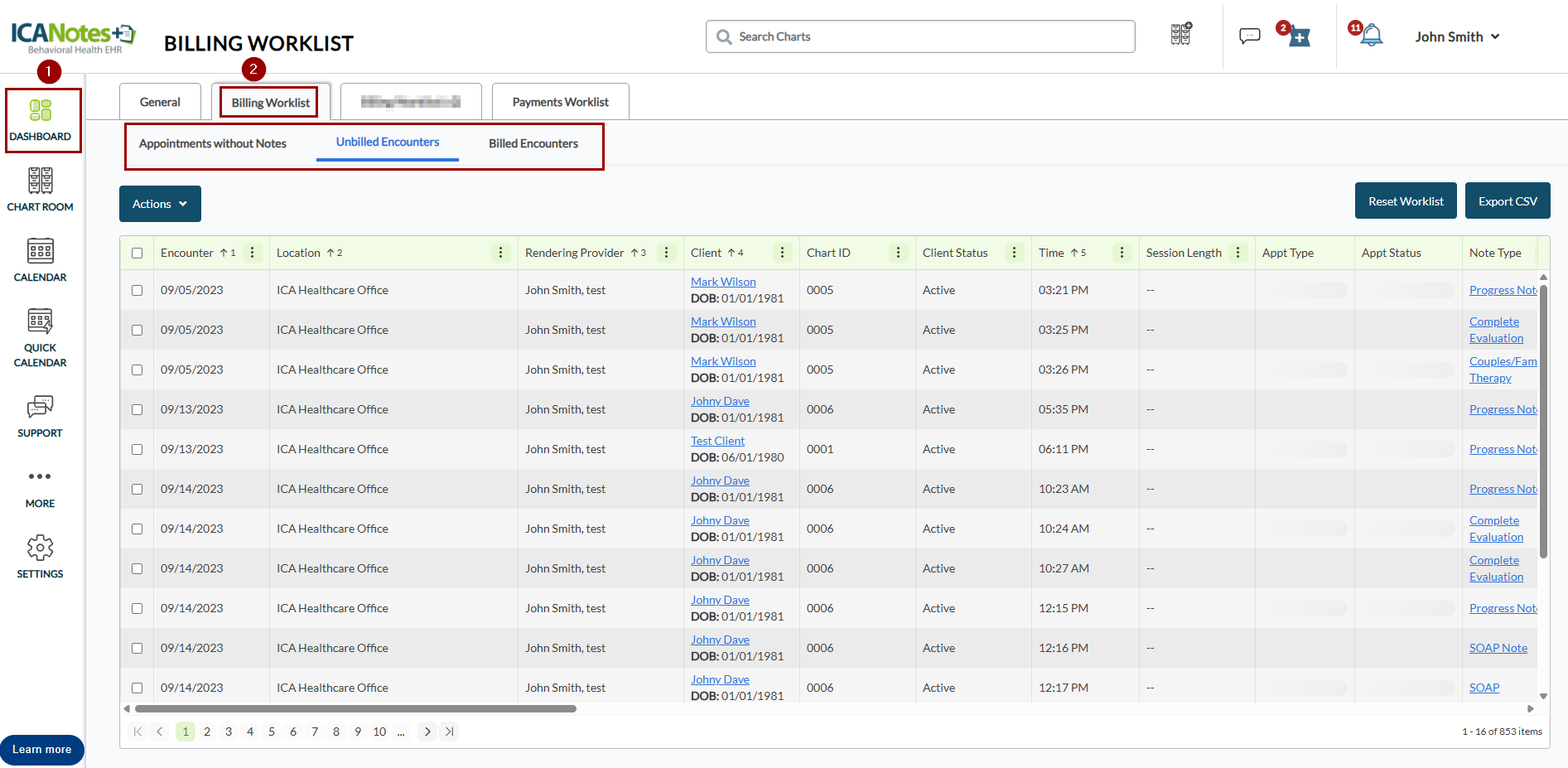
Task: Open the notifications bell icon
Action: pos(1372,36)
